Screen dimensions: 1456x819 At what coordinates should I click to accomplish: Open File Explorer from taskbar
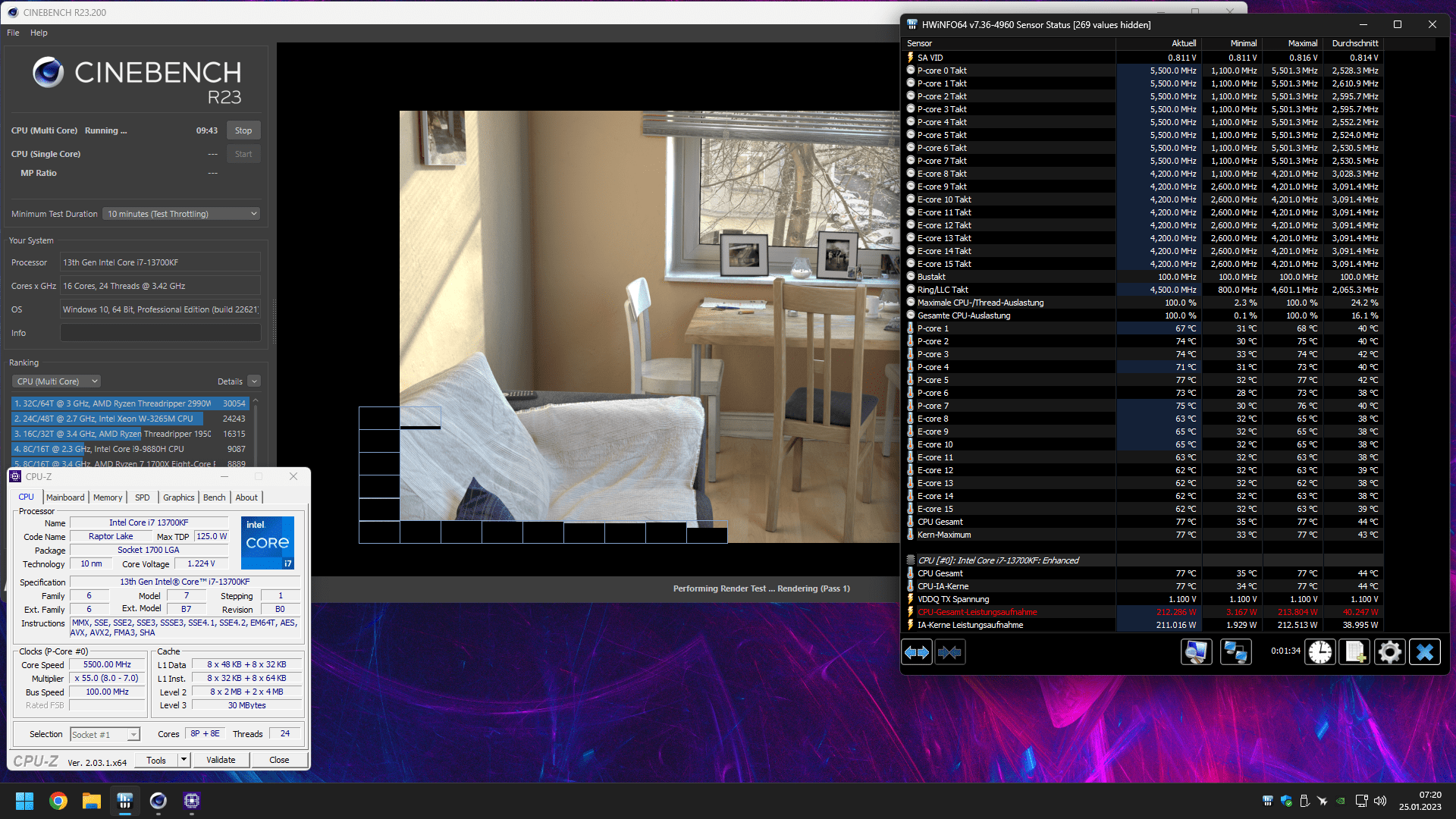[x=92, y=801]
